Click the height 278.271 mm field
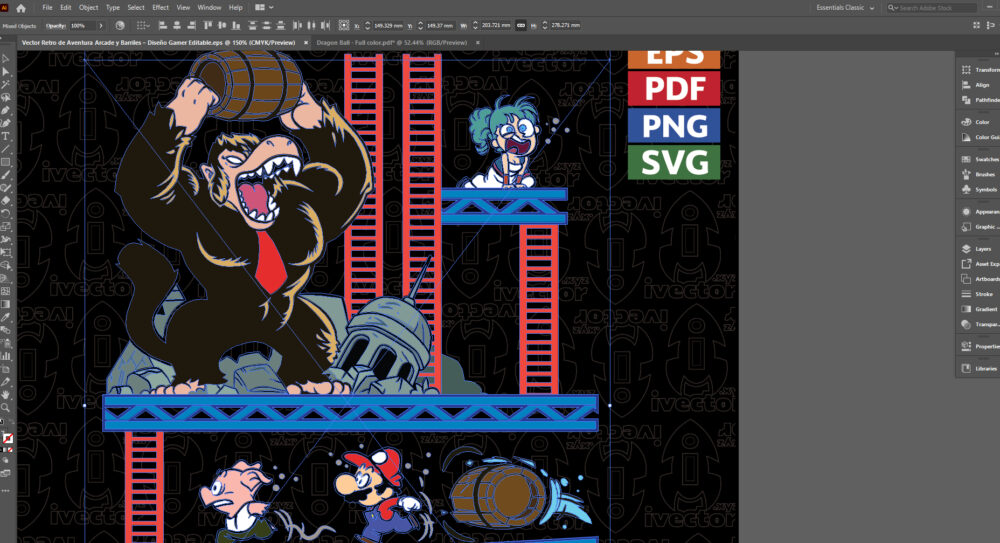The width and height of the screenshot is (1000, 543). (x=565, y=26)
